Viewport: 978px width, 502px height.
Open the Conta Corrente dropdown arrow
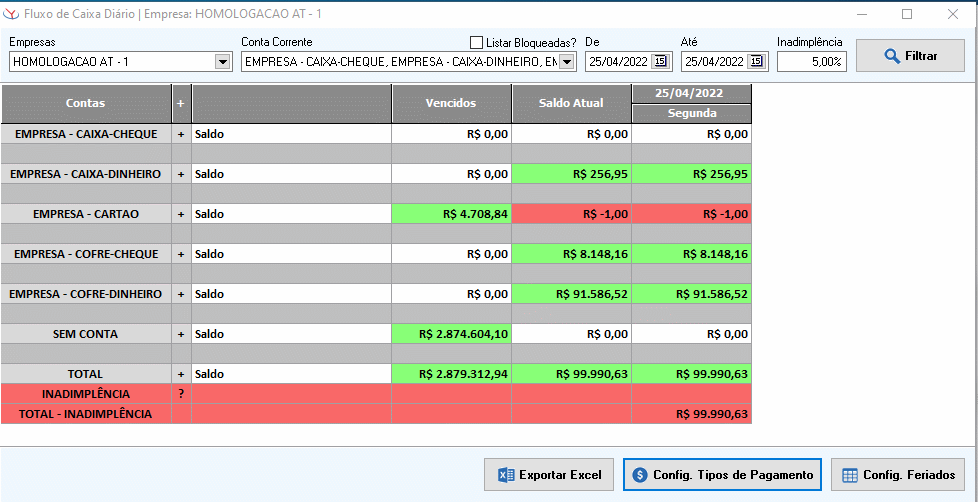click(566, 61)
